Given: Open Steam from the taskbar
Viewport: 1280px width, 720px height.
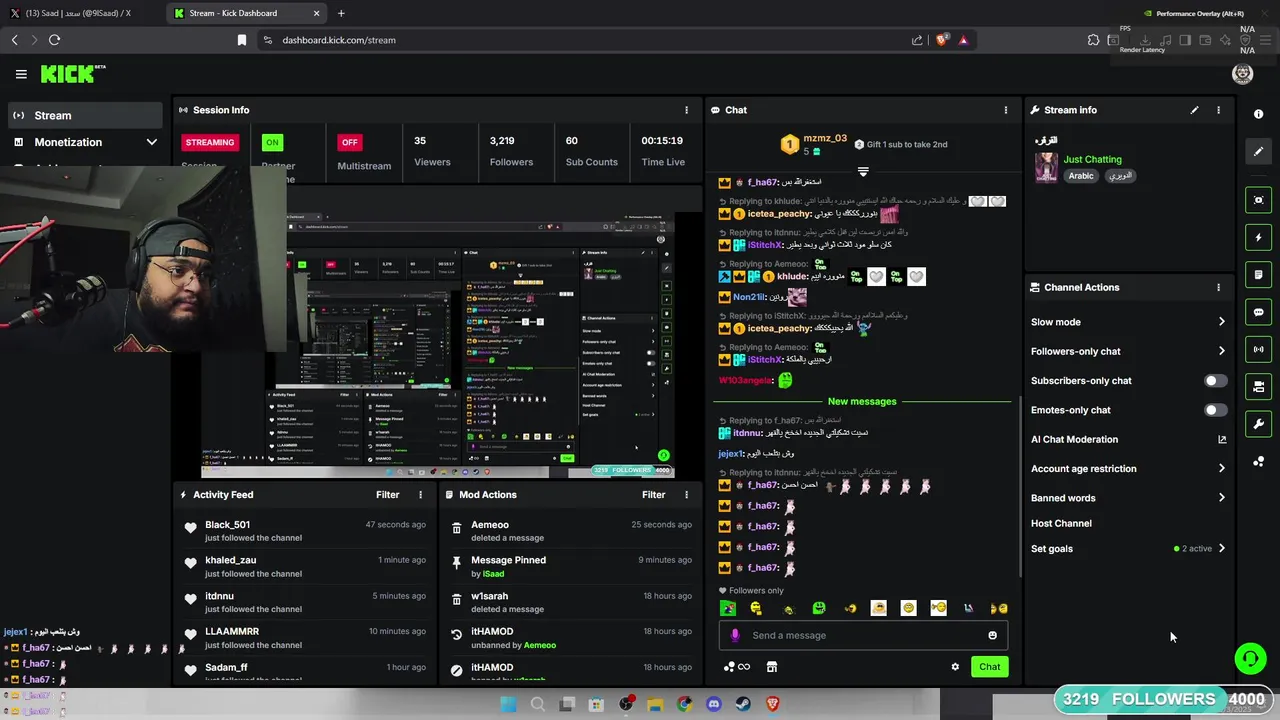Looking at the screenshot, I should point(743,704).
